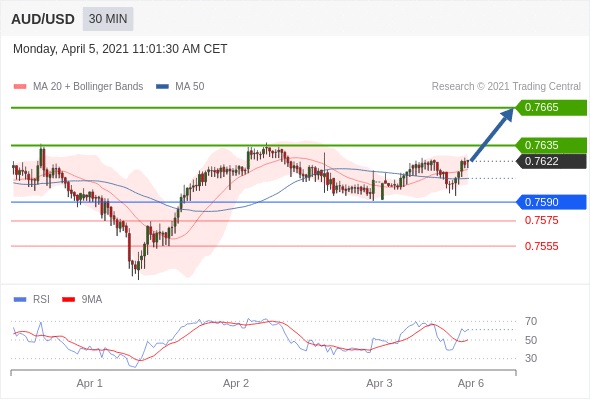Open the Research Trading Central copyright link
The image size is (590, 400).
pyautogui.click(x=506, y=87)
